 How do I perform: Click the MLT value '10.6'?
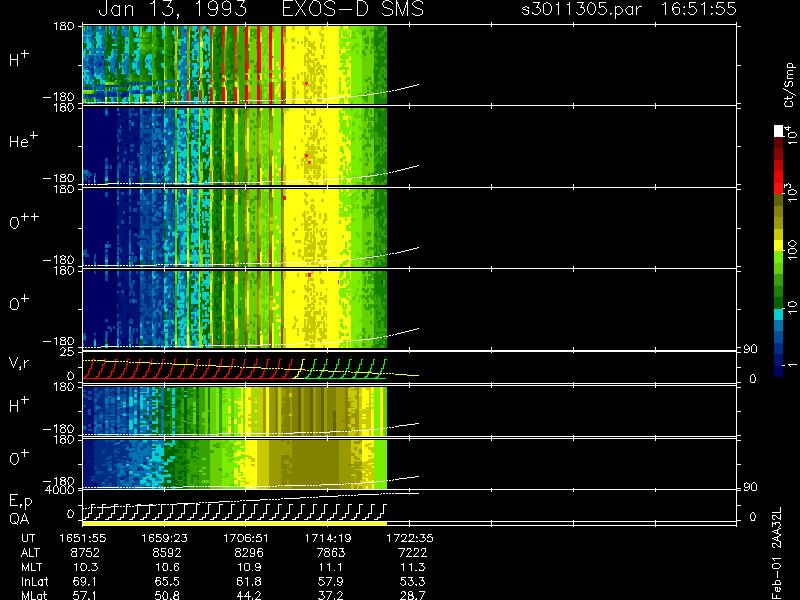167,567
